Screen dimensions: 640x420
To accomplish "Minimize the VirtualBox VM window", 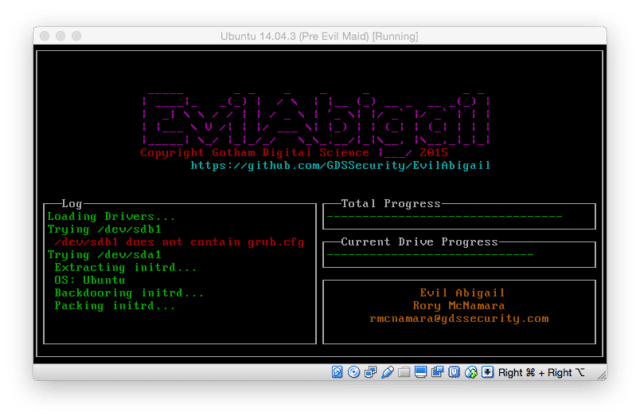I will click(x=60, y=36).
